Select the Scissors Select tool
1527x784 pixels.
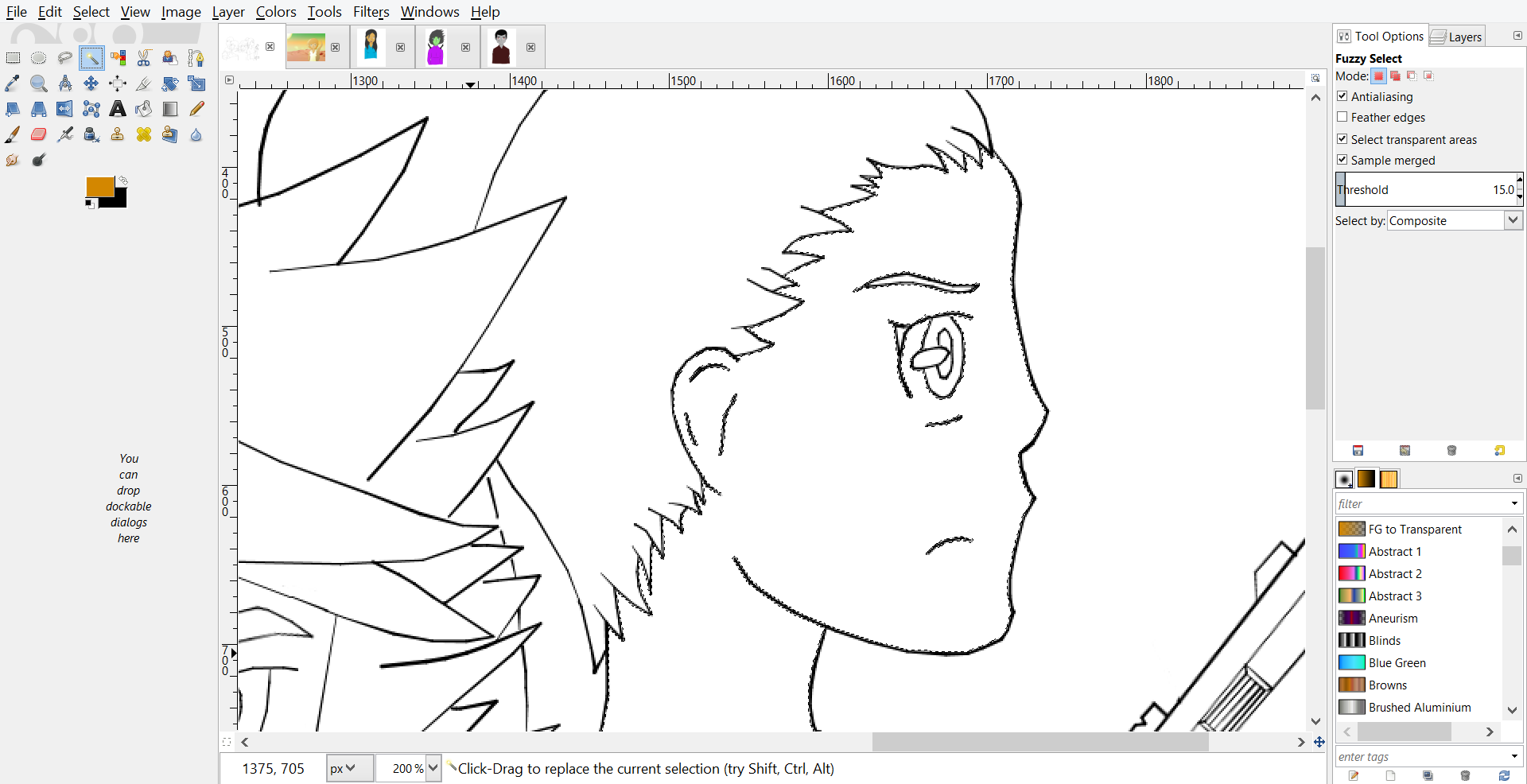[144, 58]
